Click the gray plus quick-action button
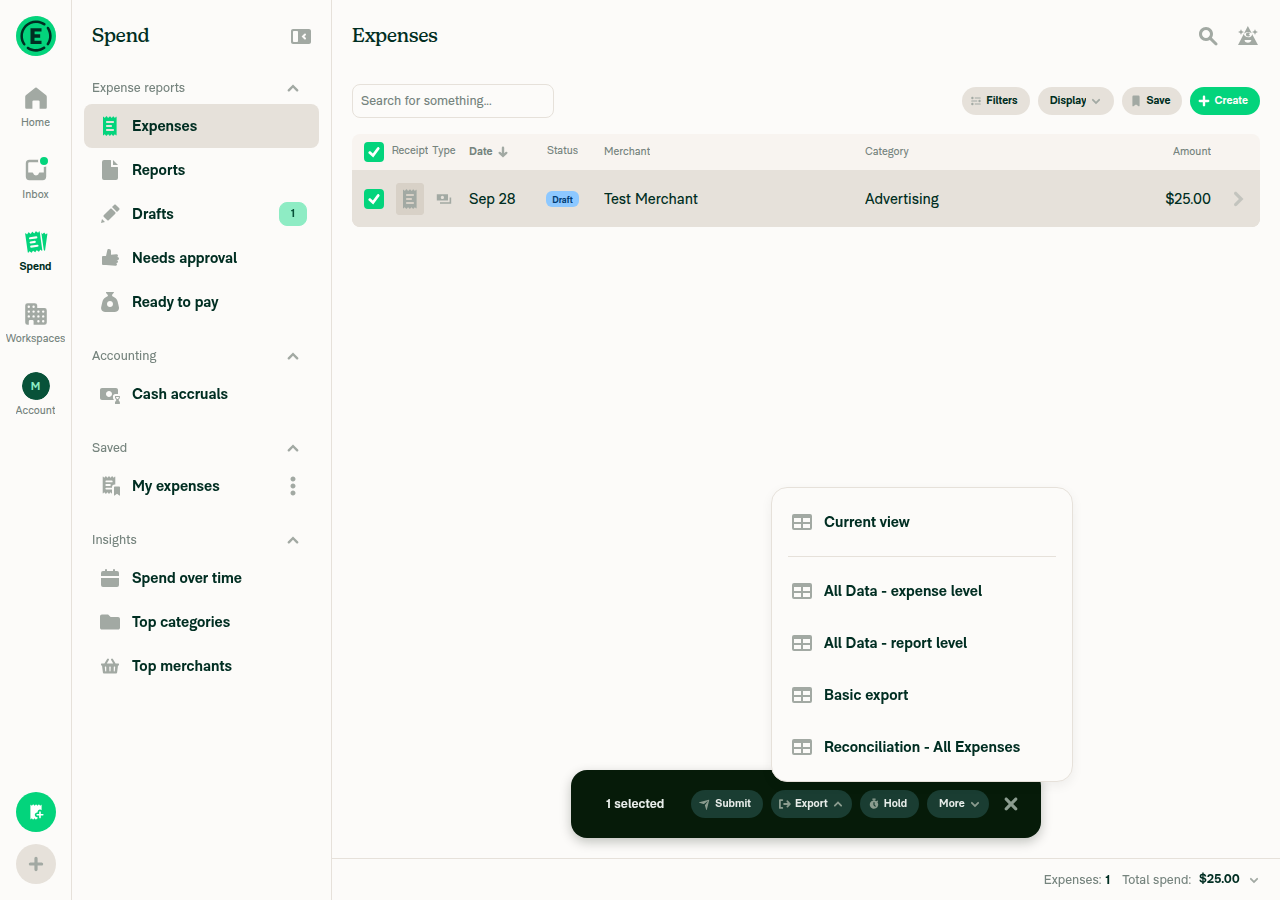Viewport: 1280px width, 900px height. click(36, 864)
